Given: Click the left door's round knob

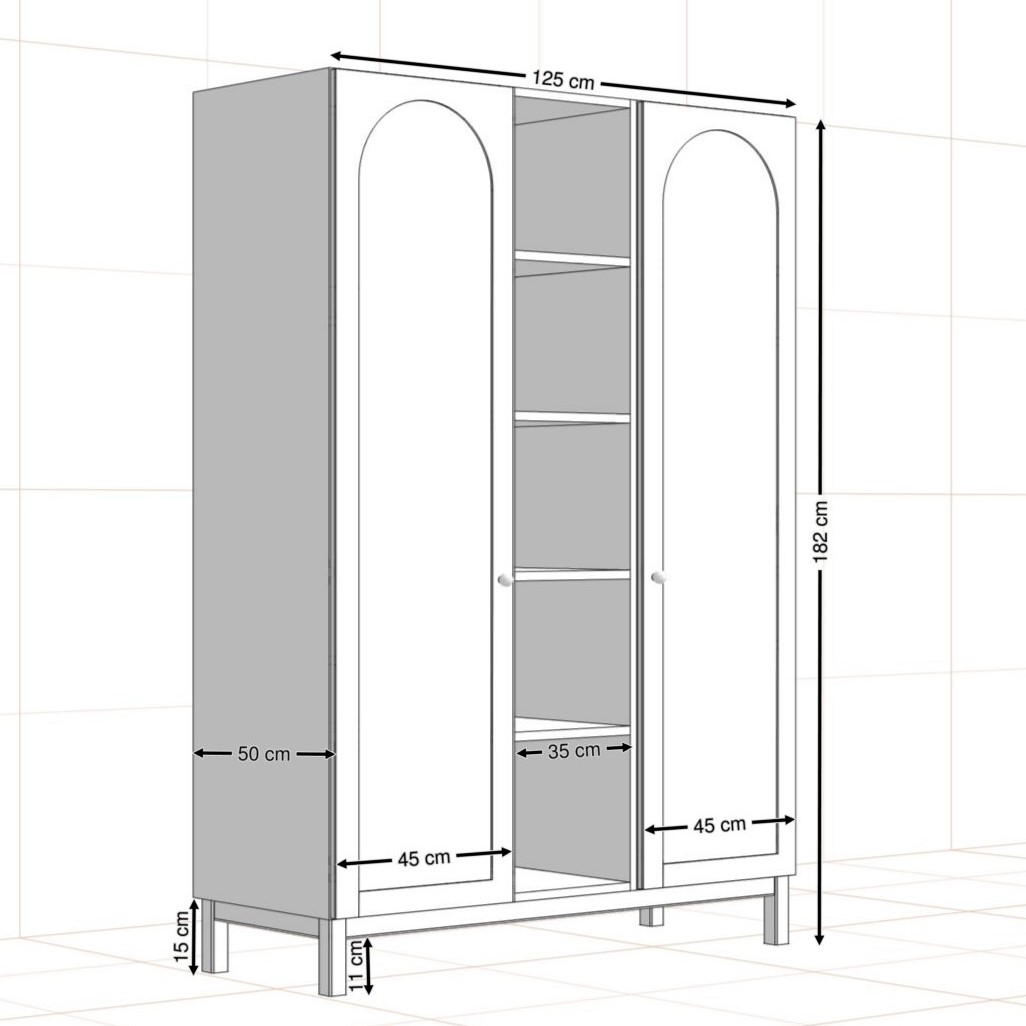Looking at the screenshot, I should click(504, 579).
